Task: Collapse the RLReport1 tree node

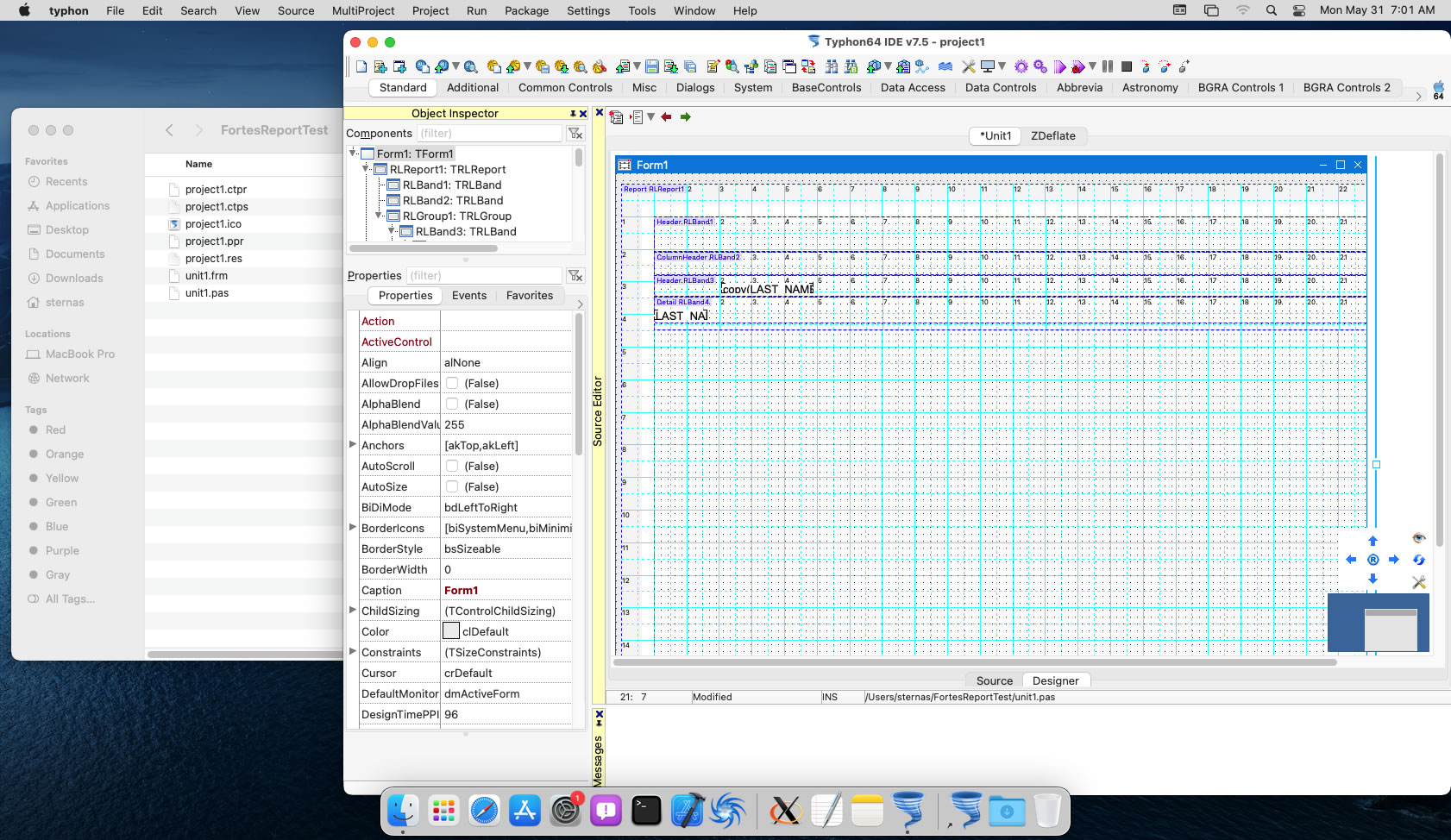Action: pos(366,169)
